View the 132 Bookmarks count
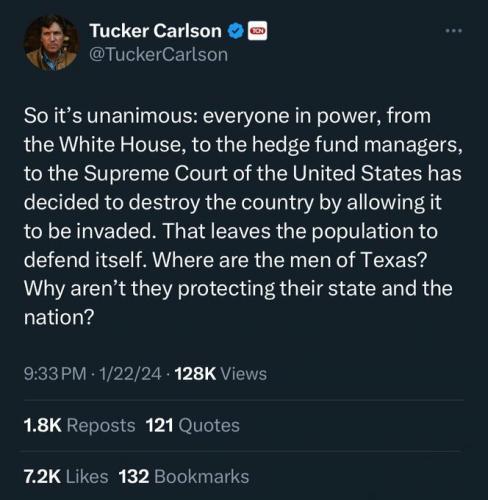The height and width of the screenshot is (500, 488). point(184,477)
